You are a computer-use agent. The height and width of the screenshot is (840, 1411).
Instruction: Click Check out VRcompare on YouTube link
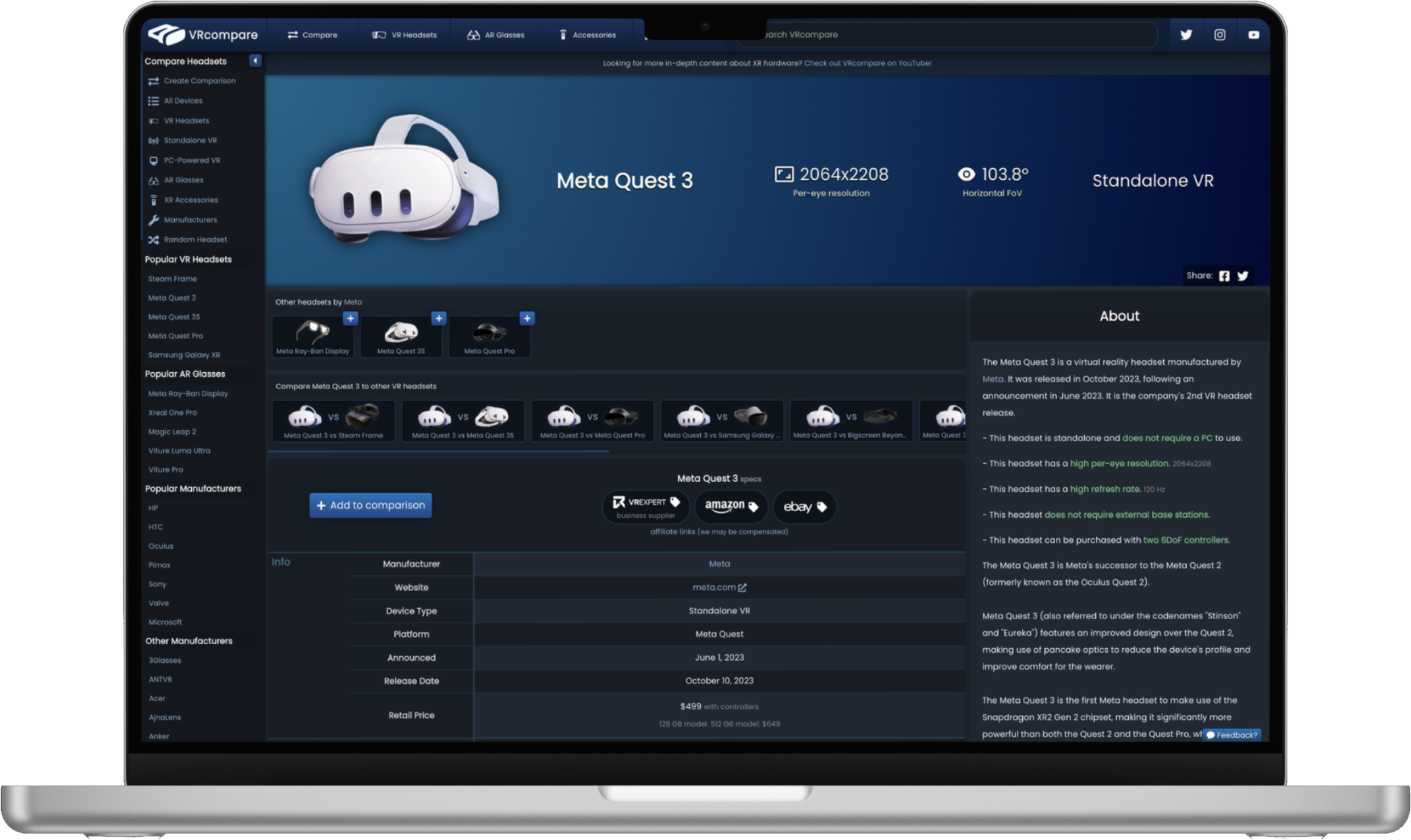tap(867, 63)
